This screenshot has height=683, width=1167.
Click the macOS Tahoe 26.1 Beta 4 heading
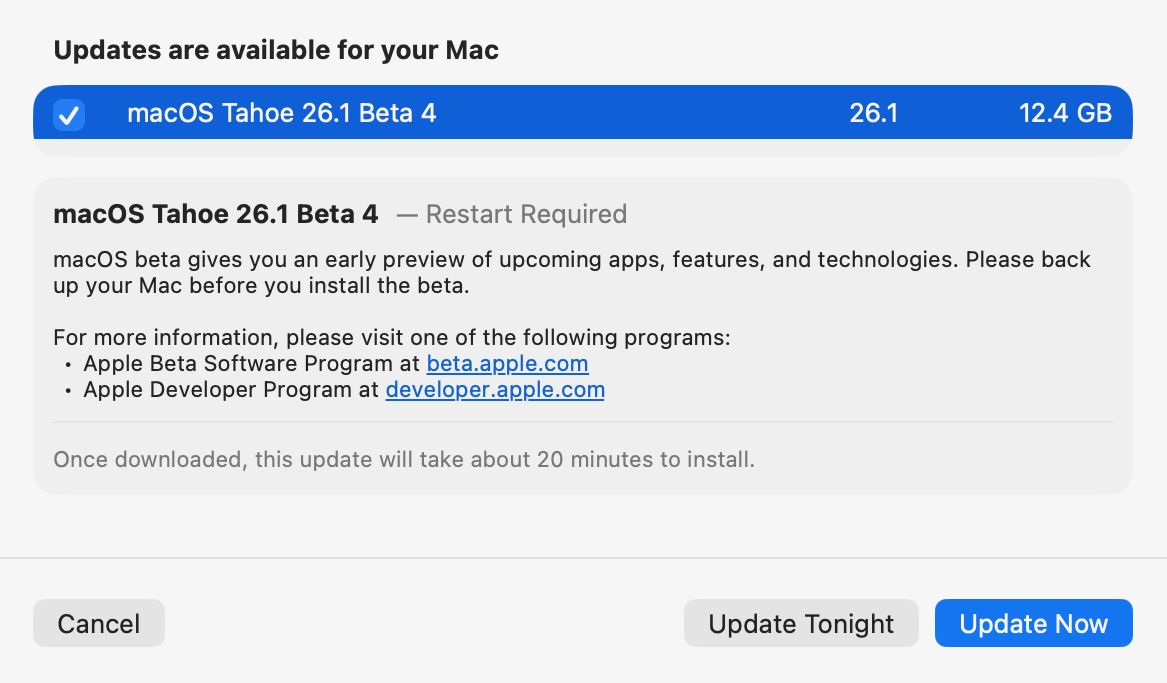coord(215,214)
